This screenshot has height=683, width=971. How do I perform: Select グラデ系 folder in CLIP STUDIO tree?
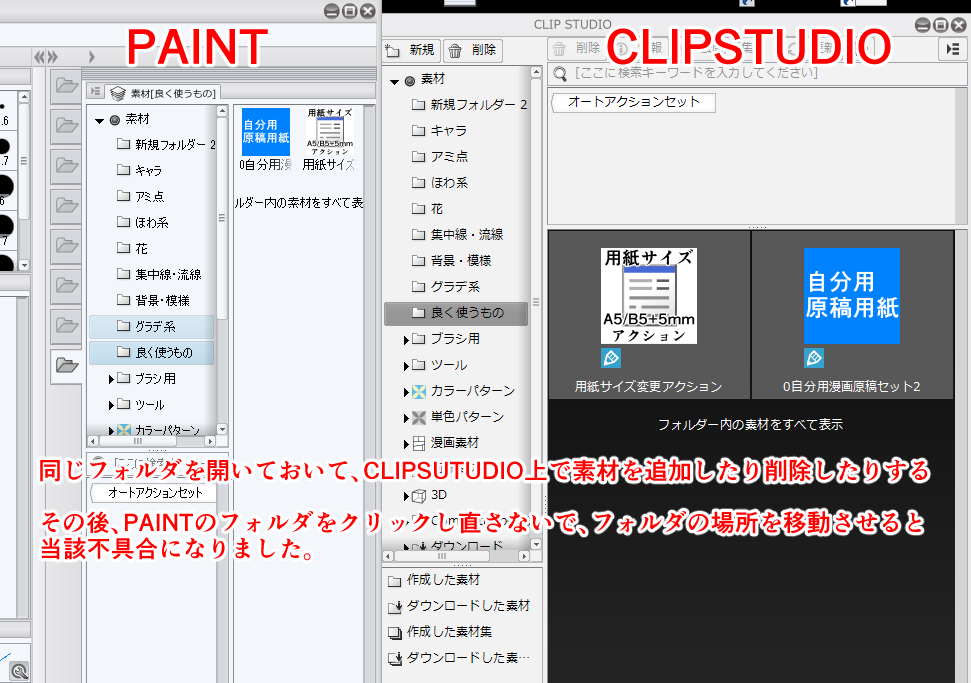click(446, 287)
